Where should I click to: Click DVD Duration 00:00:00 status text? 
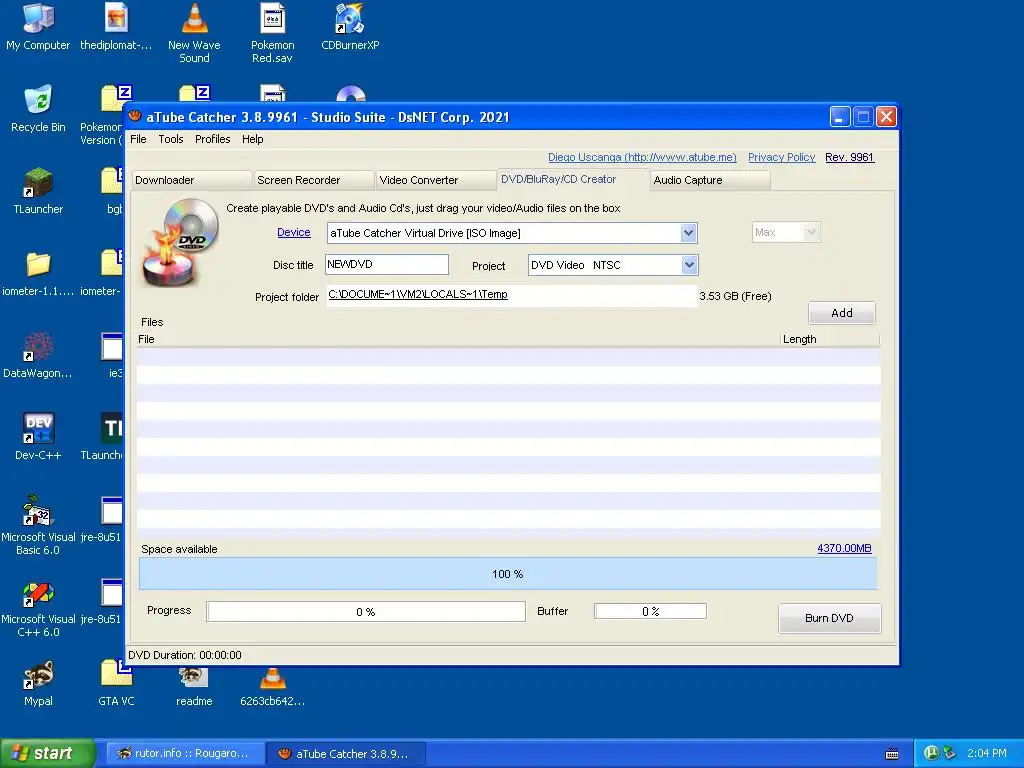point(185,655)
